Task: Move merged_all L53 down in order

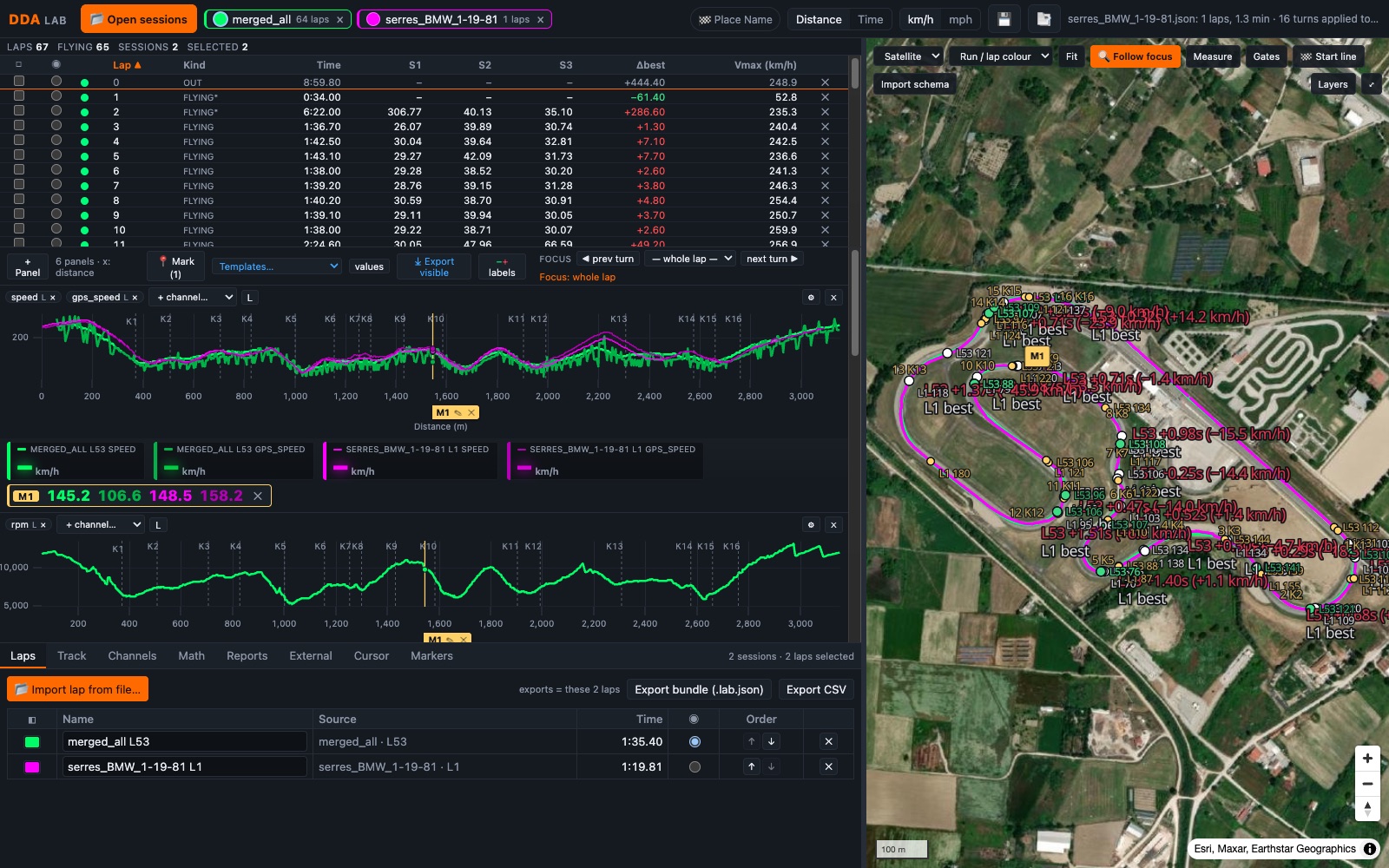Action: pos(771,741)
